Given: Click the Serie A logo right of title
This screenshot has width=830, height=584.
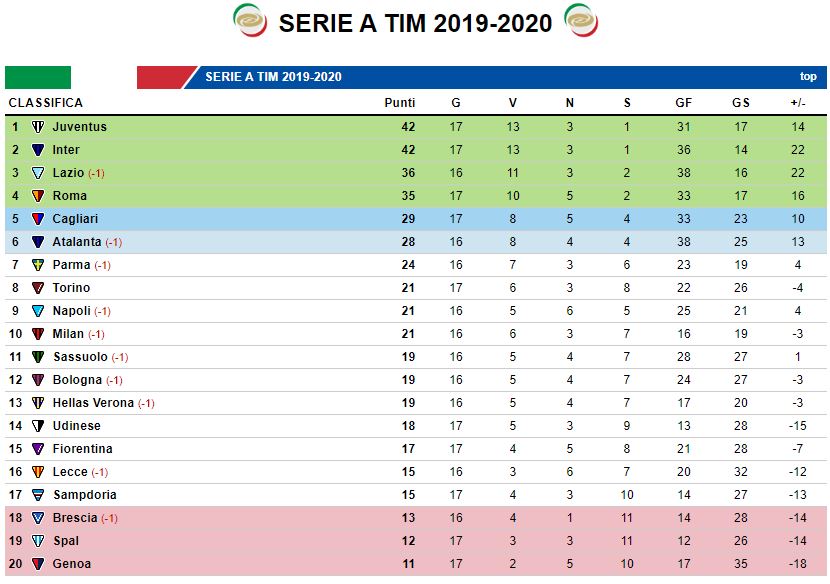Looking at the screenshot, I should pyautogui.click(x=581, y=21).
